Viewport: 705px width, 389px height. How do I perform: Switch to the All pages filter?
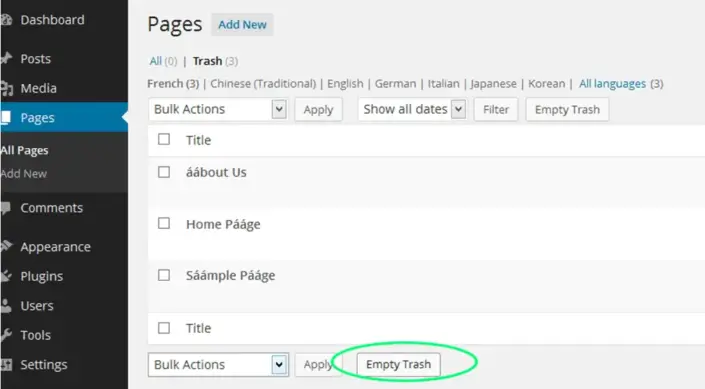point(155,61)
